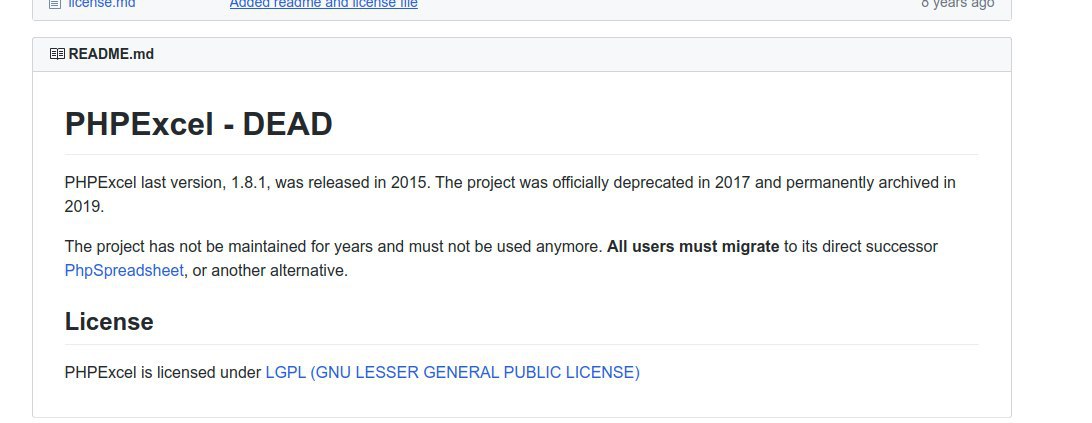1092x423 pixels.
Task: Click the bold 'All users must migrate' text
Action: tap(693, 247)
